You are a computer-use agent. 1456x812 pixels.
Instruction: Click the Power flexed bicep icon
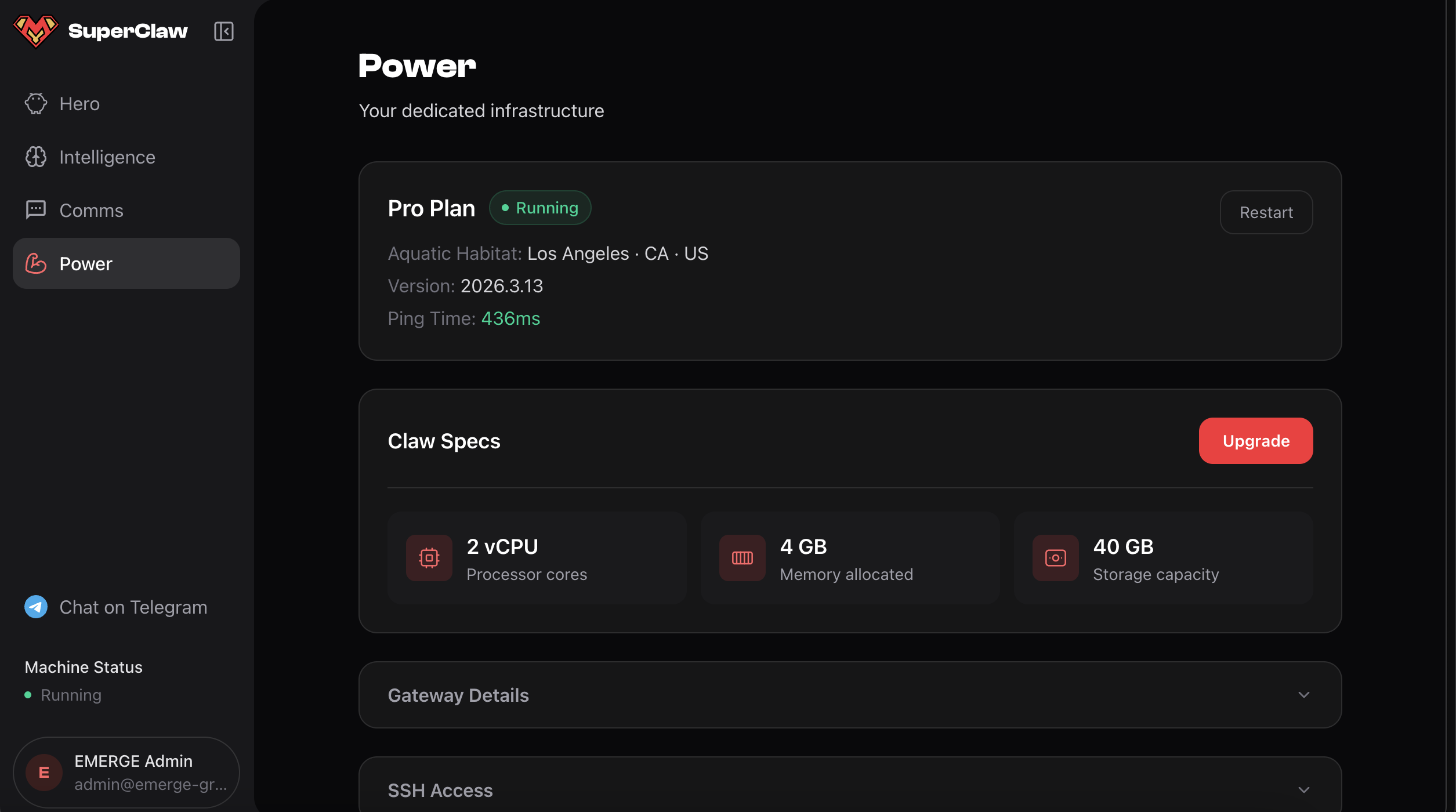point(35,264)
